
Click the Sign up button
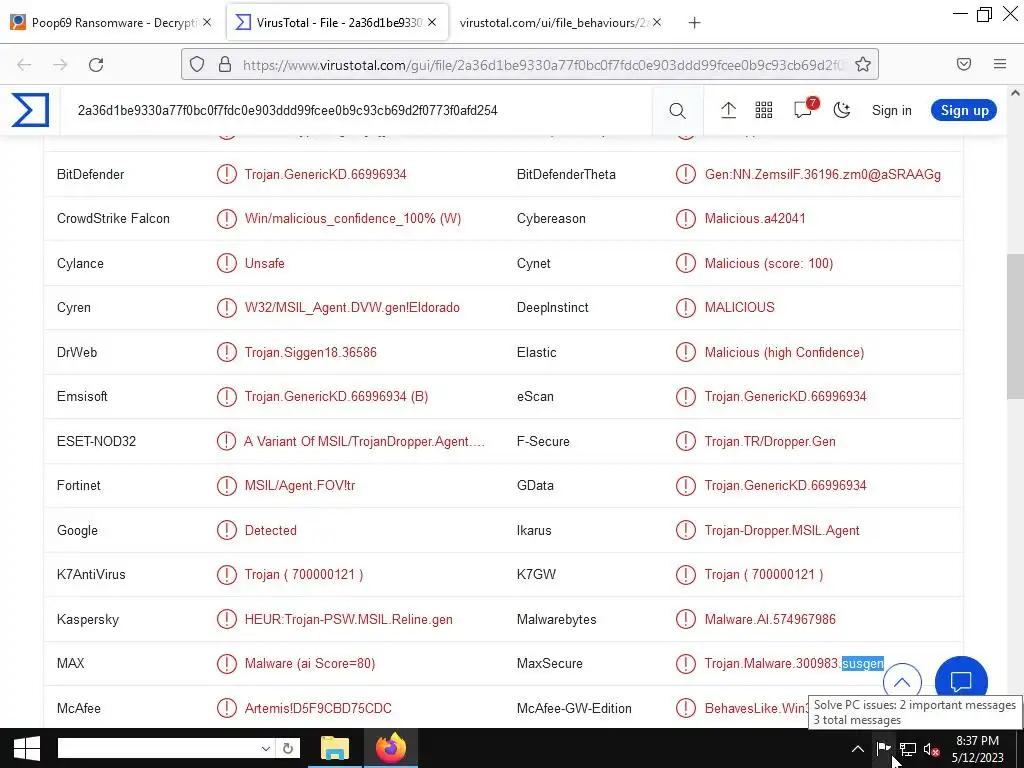[x=964, y=110]
